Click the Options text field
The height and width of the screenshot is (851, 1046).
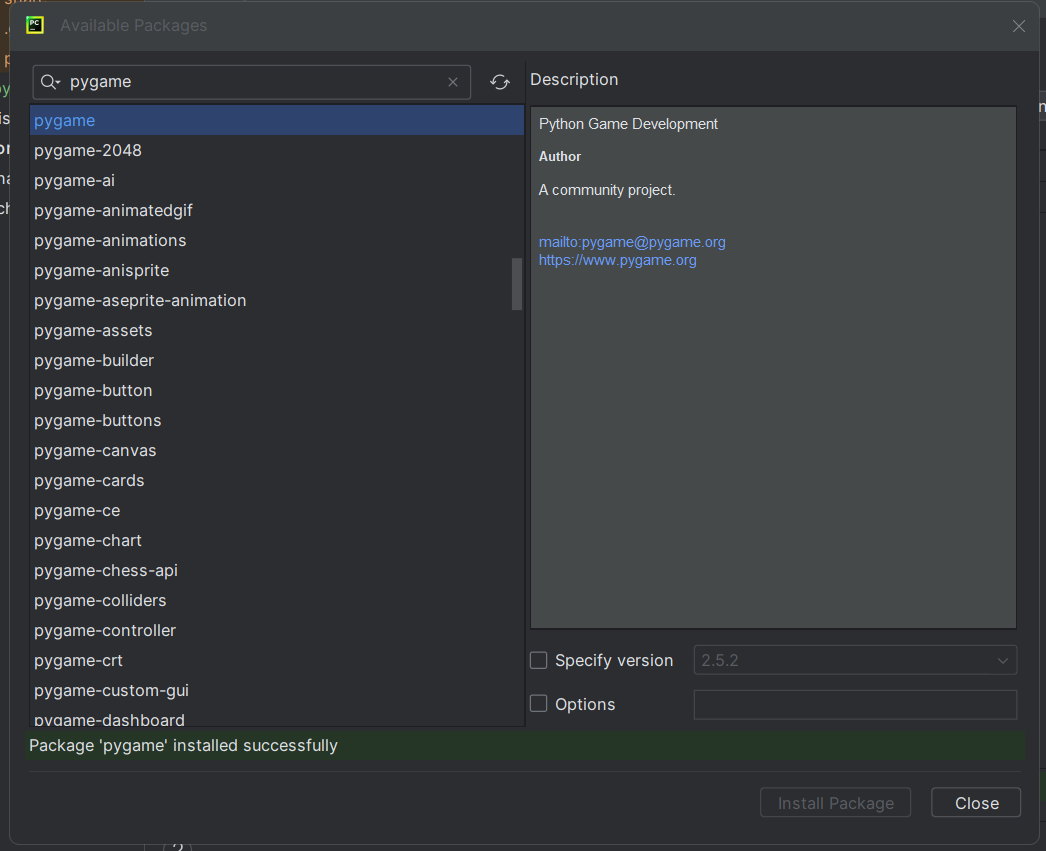pyautogui.click(x=855, y=704)
